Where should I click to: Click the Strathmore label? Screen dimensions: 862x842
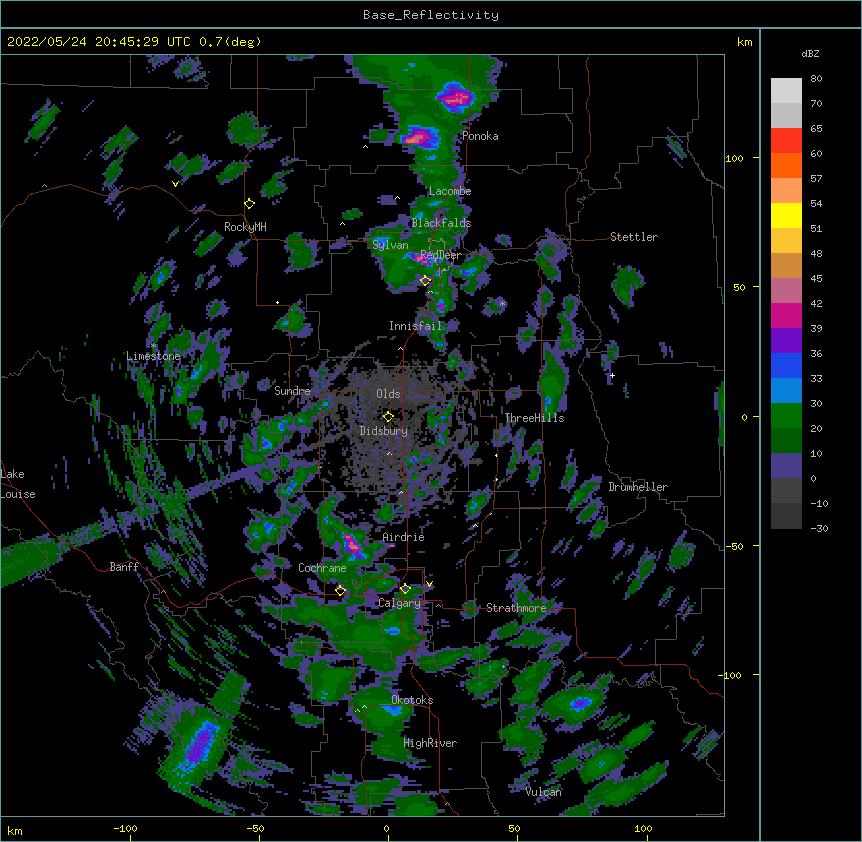(x=516, y=608)
